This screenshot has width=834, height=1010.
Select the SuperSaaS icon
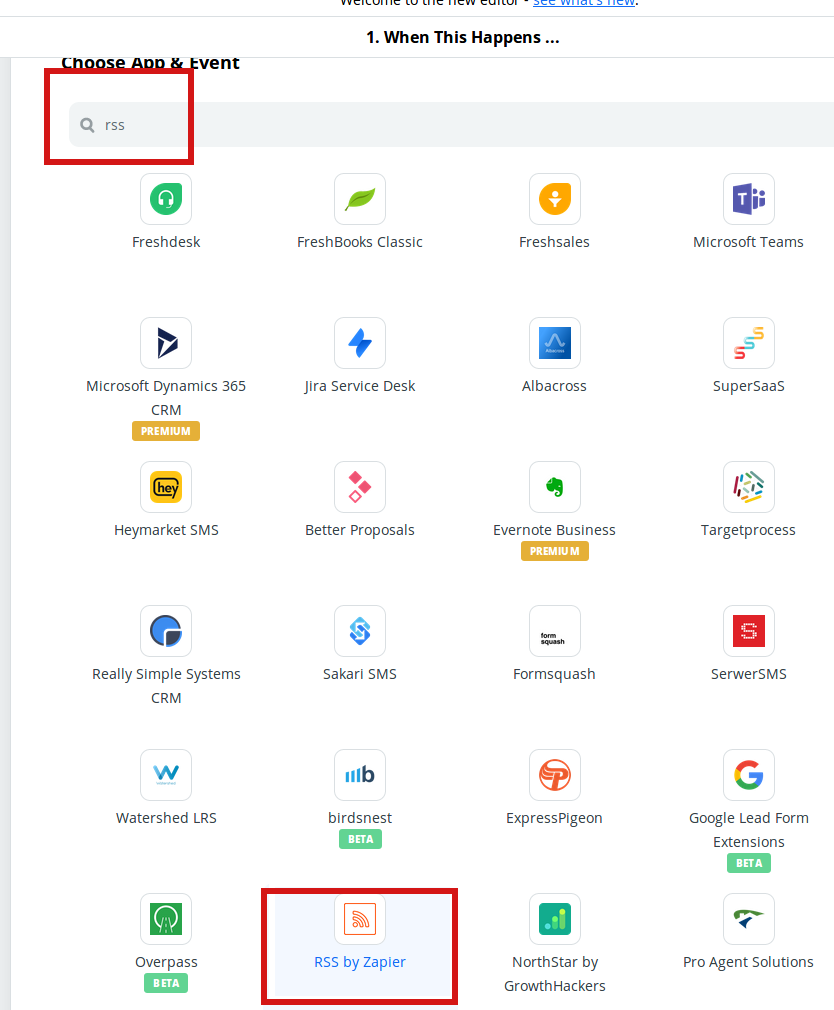point(748,343)
